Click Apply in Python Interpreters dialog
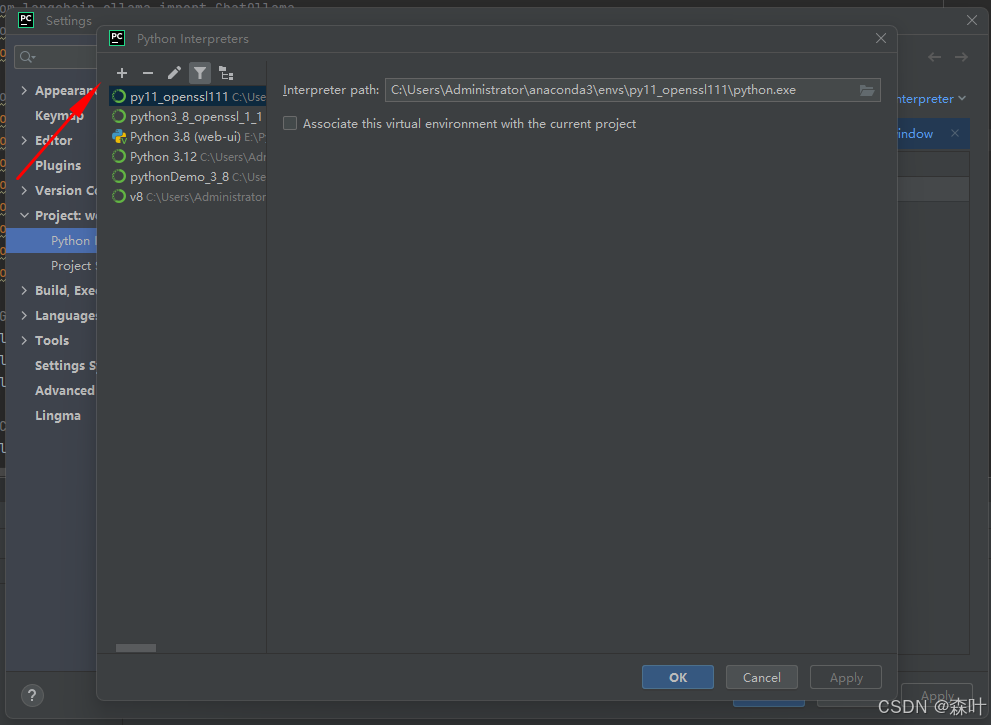Screen dimensions: 991x725 click(846, 678)
